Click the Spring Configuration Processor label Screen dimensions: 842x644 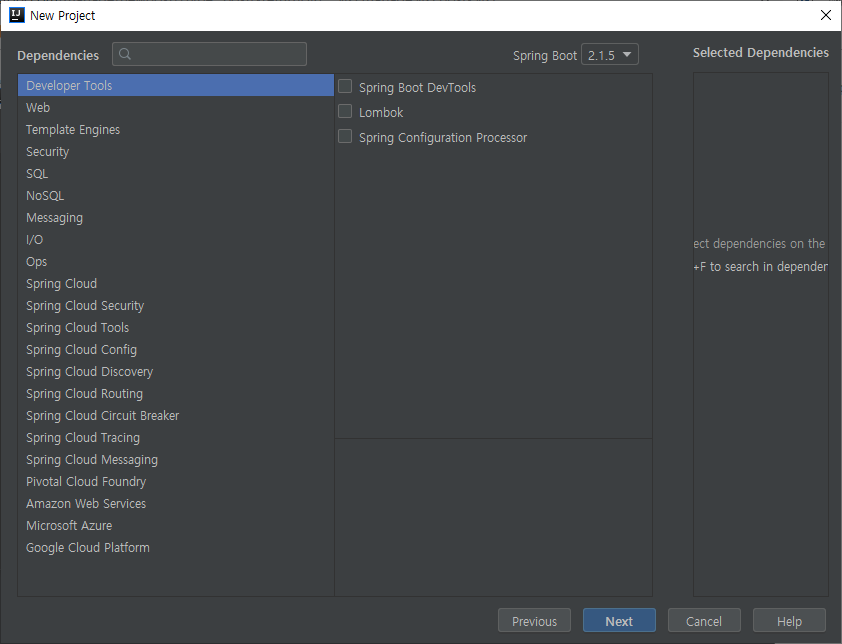click(443, 138)
